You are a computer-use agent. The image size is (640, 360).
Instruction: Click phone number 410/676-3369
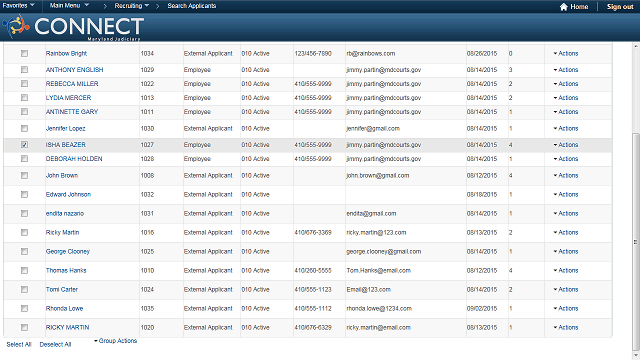coord(313,233)
